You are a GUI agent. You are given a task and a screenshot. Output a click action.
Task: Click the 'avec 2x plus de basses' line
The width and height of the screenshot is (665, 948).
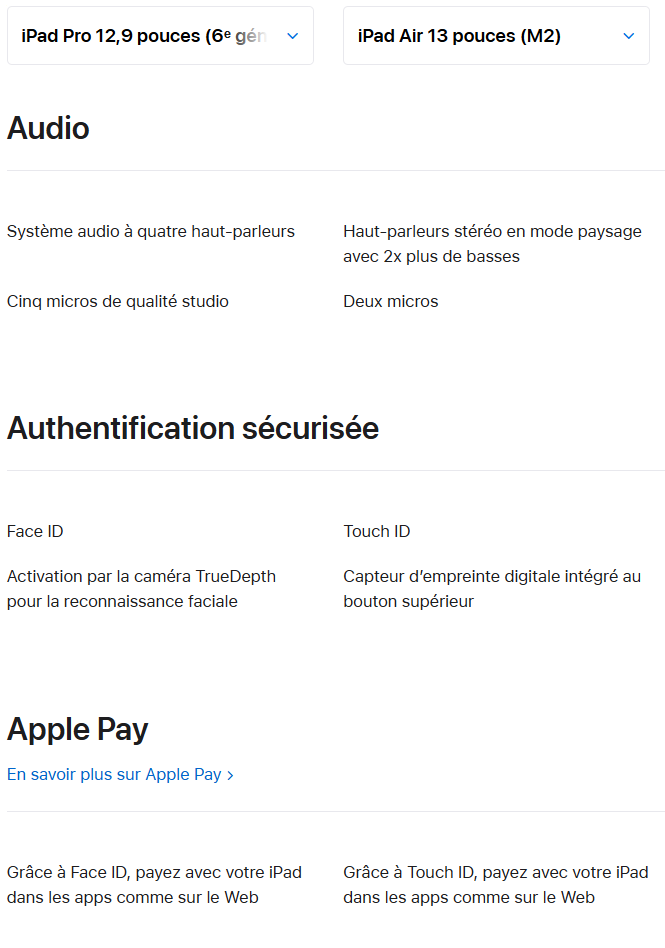[x=431, y=256]
